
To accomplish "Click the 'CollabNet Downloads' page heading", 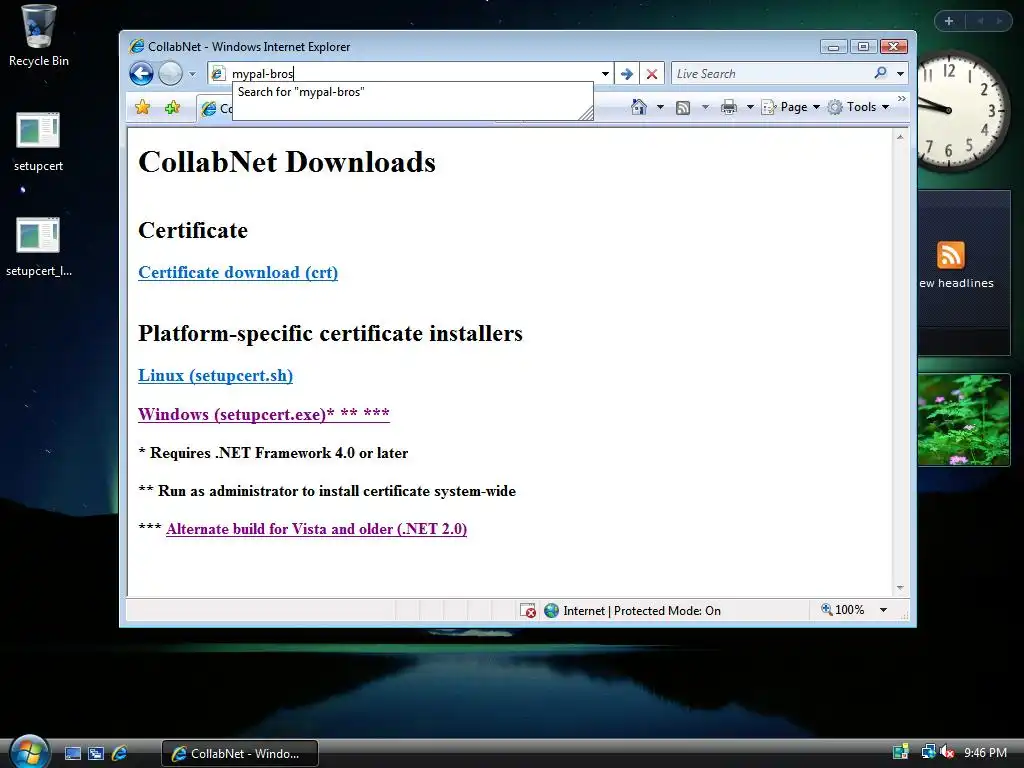I will 287,162.
